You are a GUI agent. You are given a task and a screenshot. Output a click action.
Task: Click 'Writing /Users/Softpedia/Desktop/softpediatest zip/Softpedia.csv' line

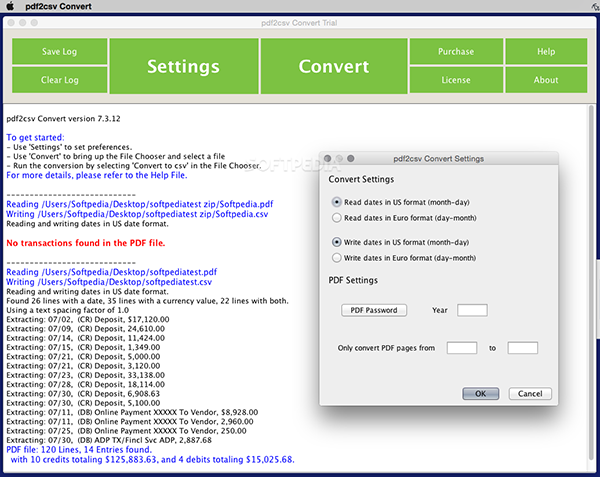point(137,214)
